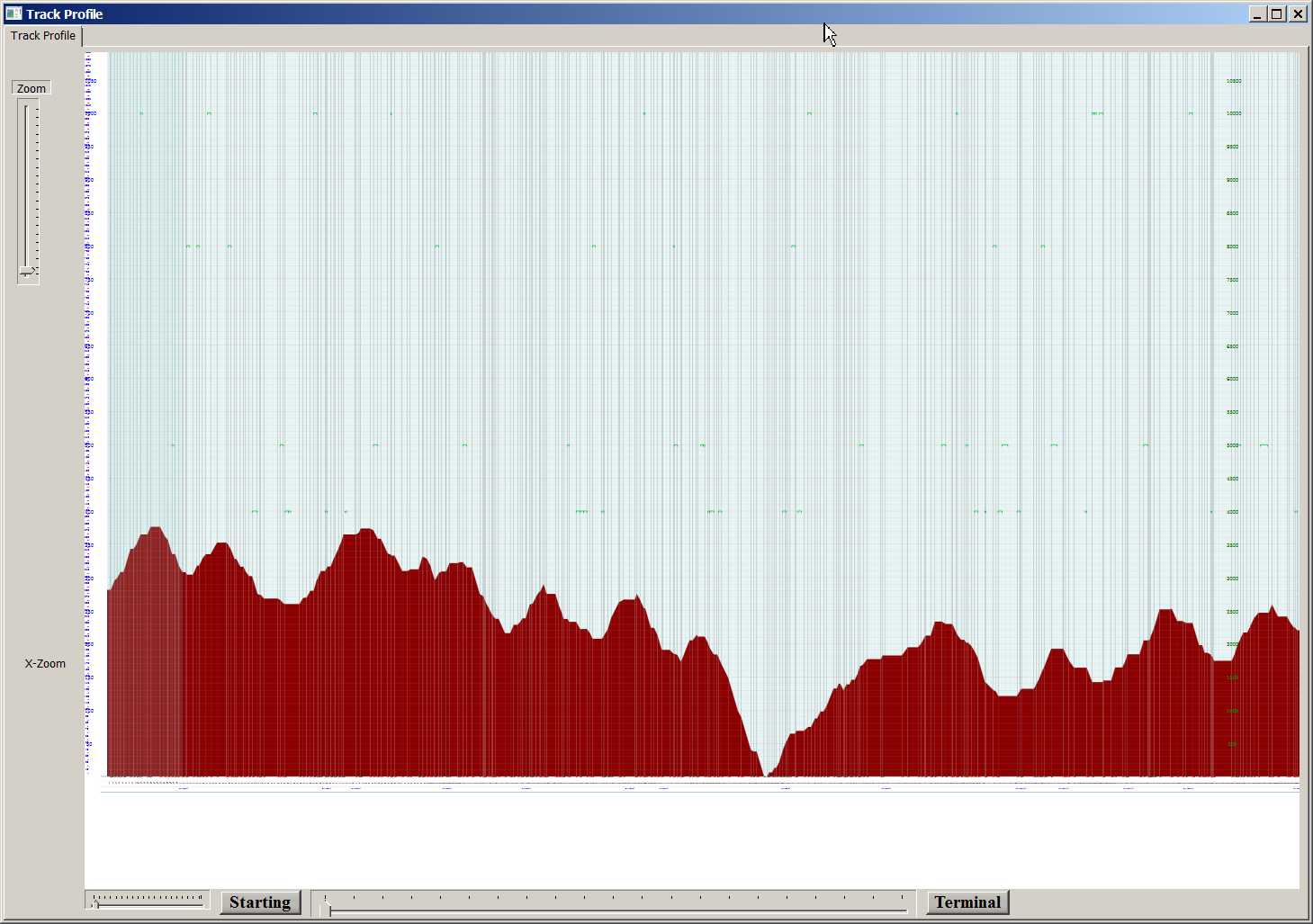Click the vertical Zoom slider thumb

(27, 271)
